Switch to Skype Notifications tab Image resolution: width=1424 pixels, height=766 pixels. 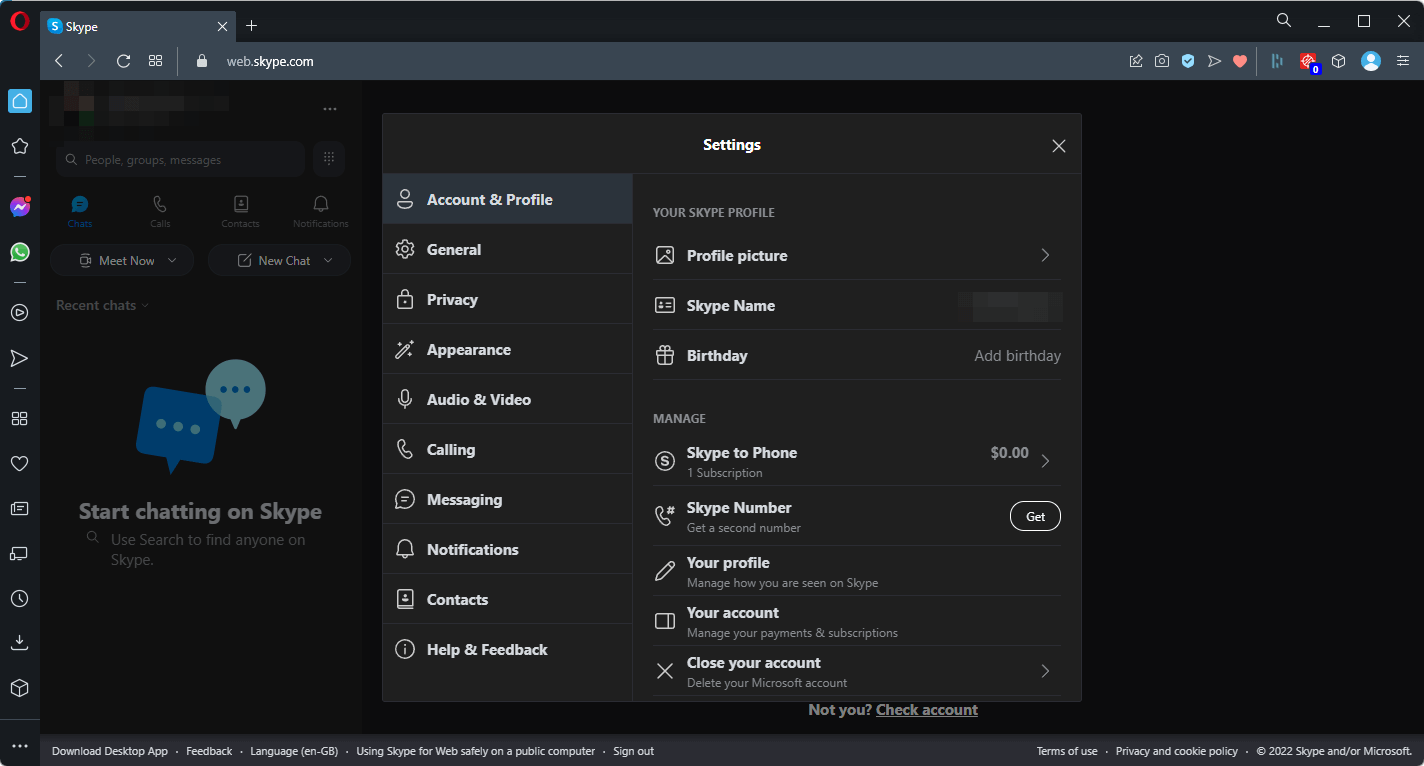pos(321,212)
